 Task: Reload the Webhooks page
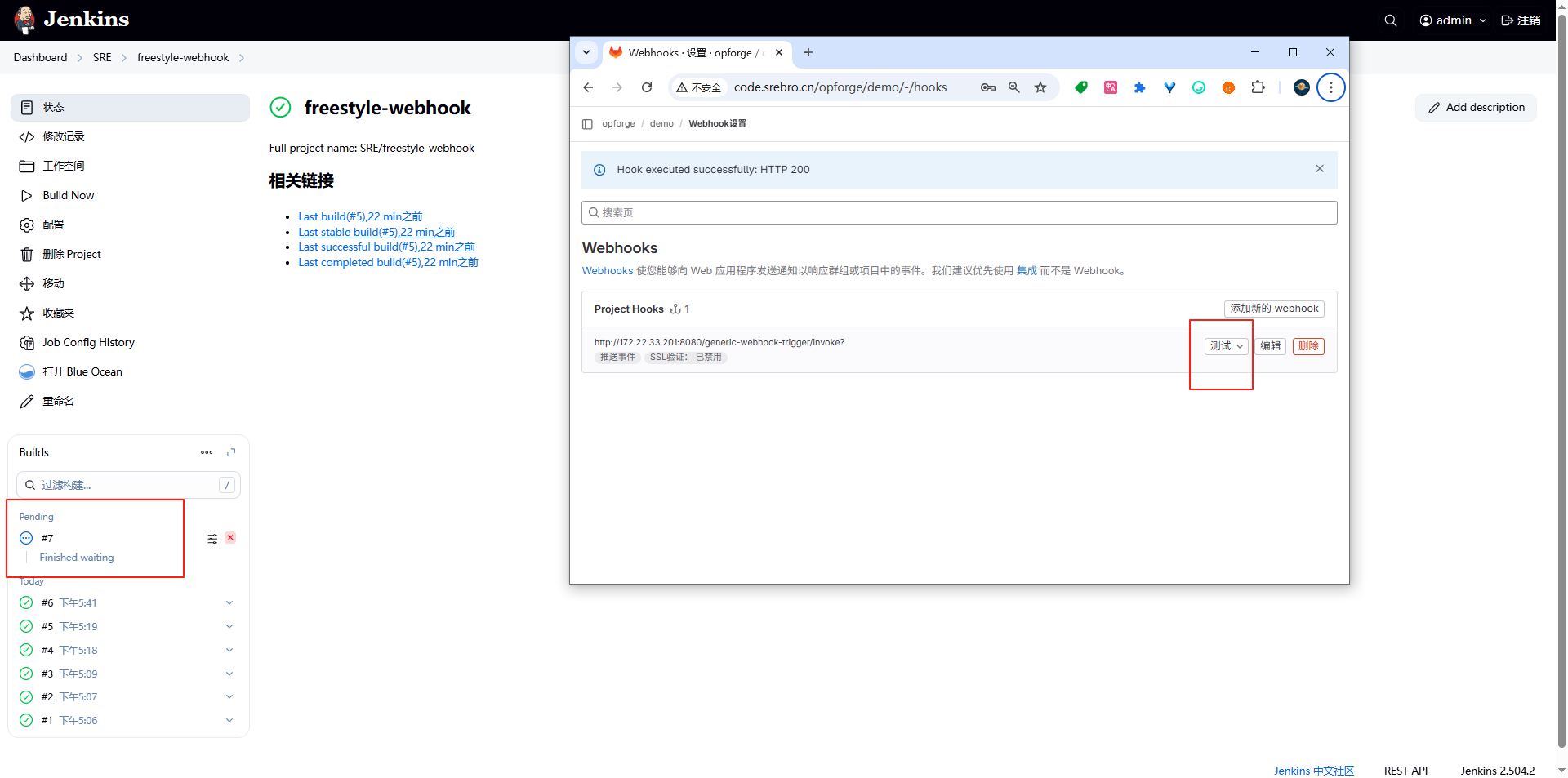[646, 87]
